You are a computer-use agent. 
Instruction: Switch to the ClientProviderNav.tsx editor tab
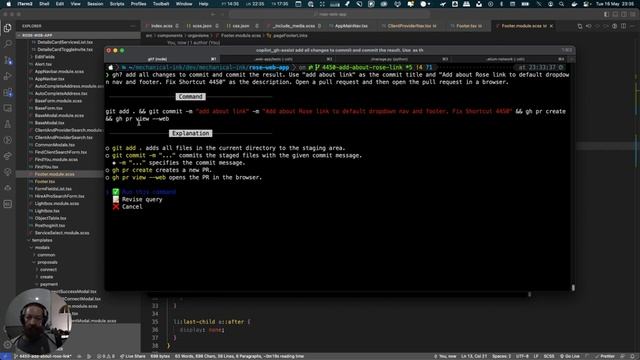point(411,26)
